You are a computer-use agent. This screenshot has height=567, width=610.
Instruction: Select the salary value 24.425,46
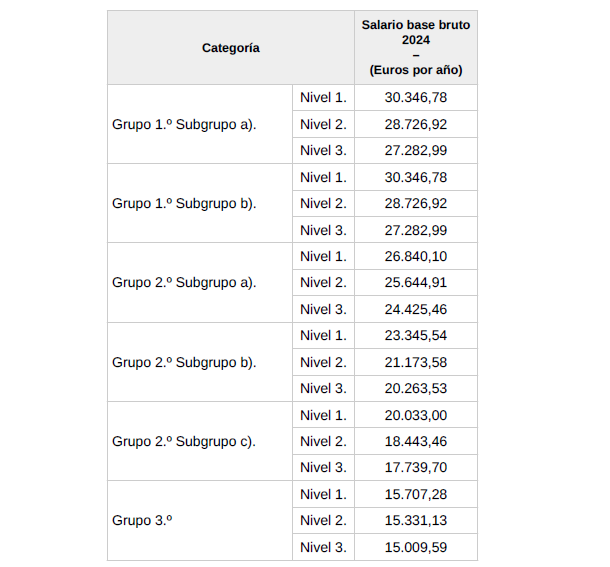pyautogui.click(x=415, y=309)
